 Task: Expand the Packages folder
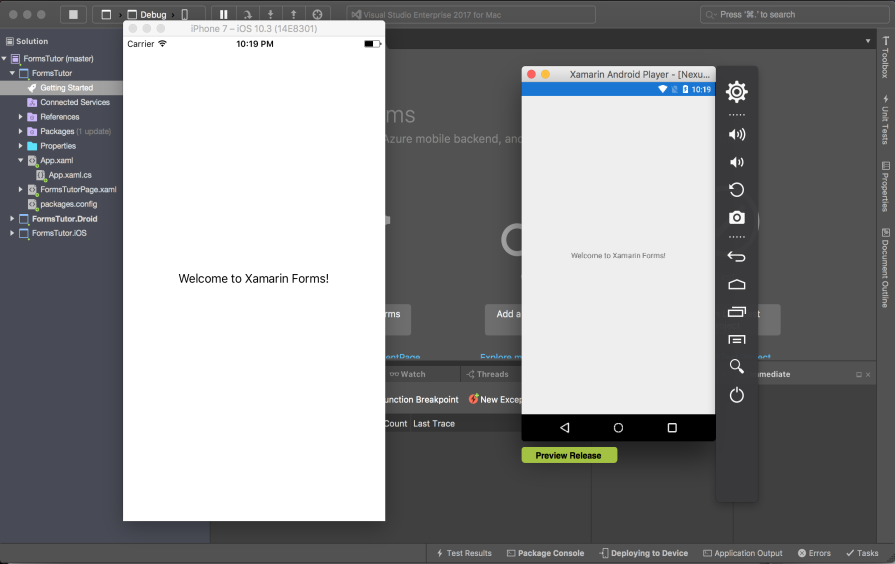(x=21, y=131)
